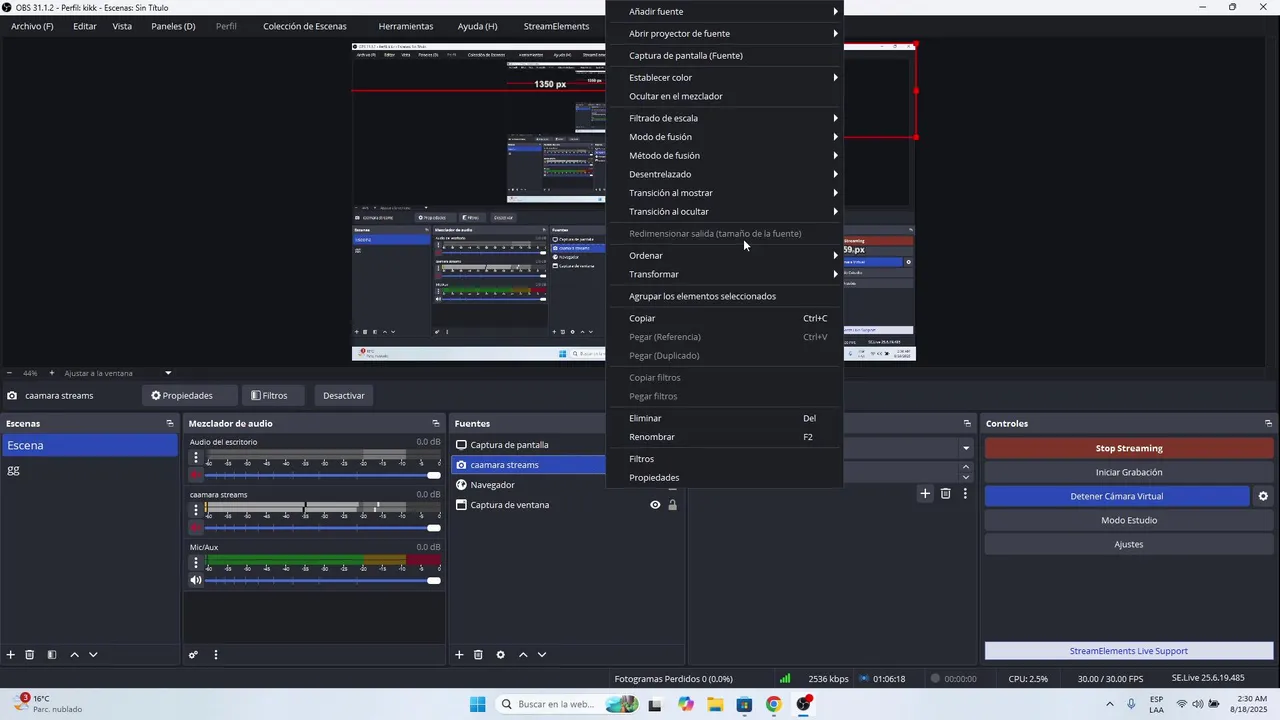Click the Desactivar button in source toolbar
Image resolution: width=1280 pixels, height=720 pixels.
[344, 395]
